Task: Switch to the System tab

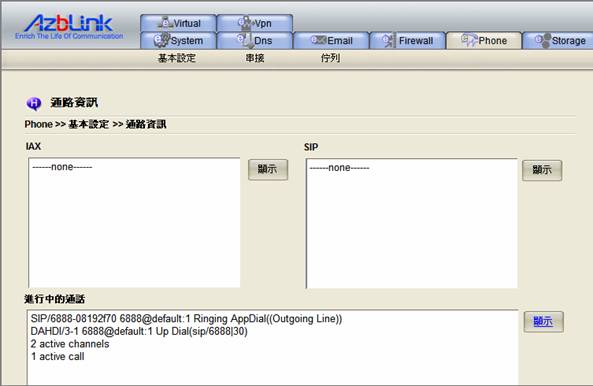Action: [x=178, y=40]
